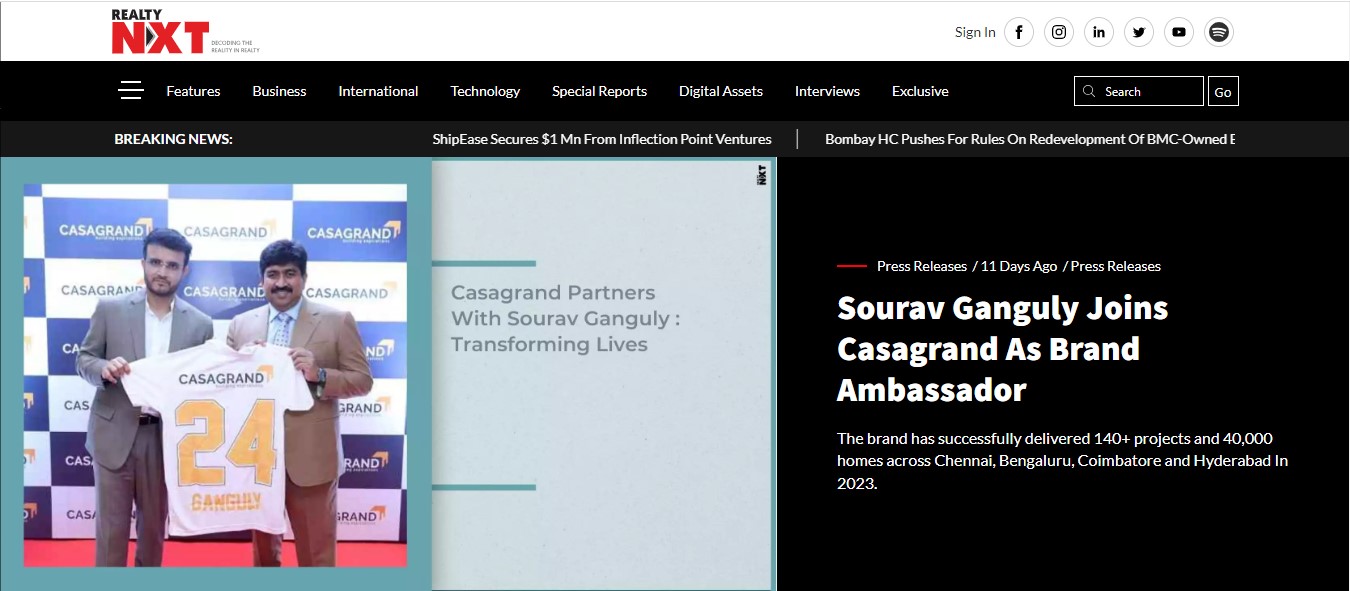Open the Interviews menu item

[827, 91]
